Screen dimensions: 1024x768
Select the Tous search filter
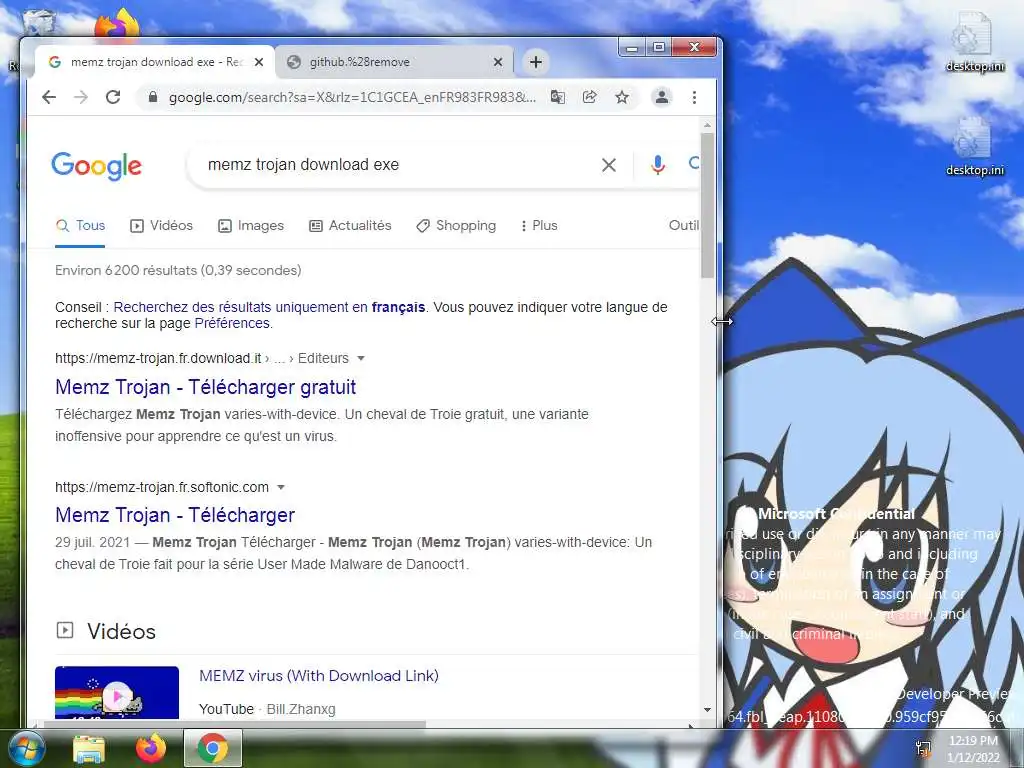click(80, 225)
